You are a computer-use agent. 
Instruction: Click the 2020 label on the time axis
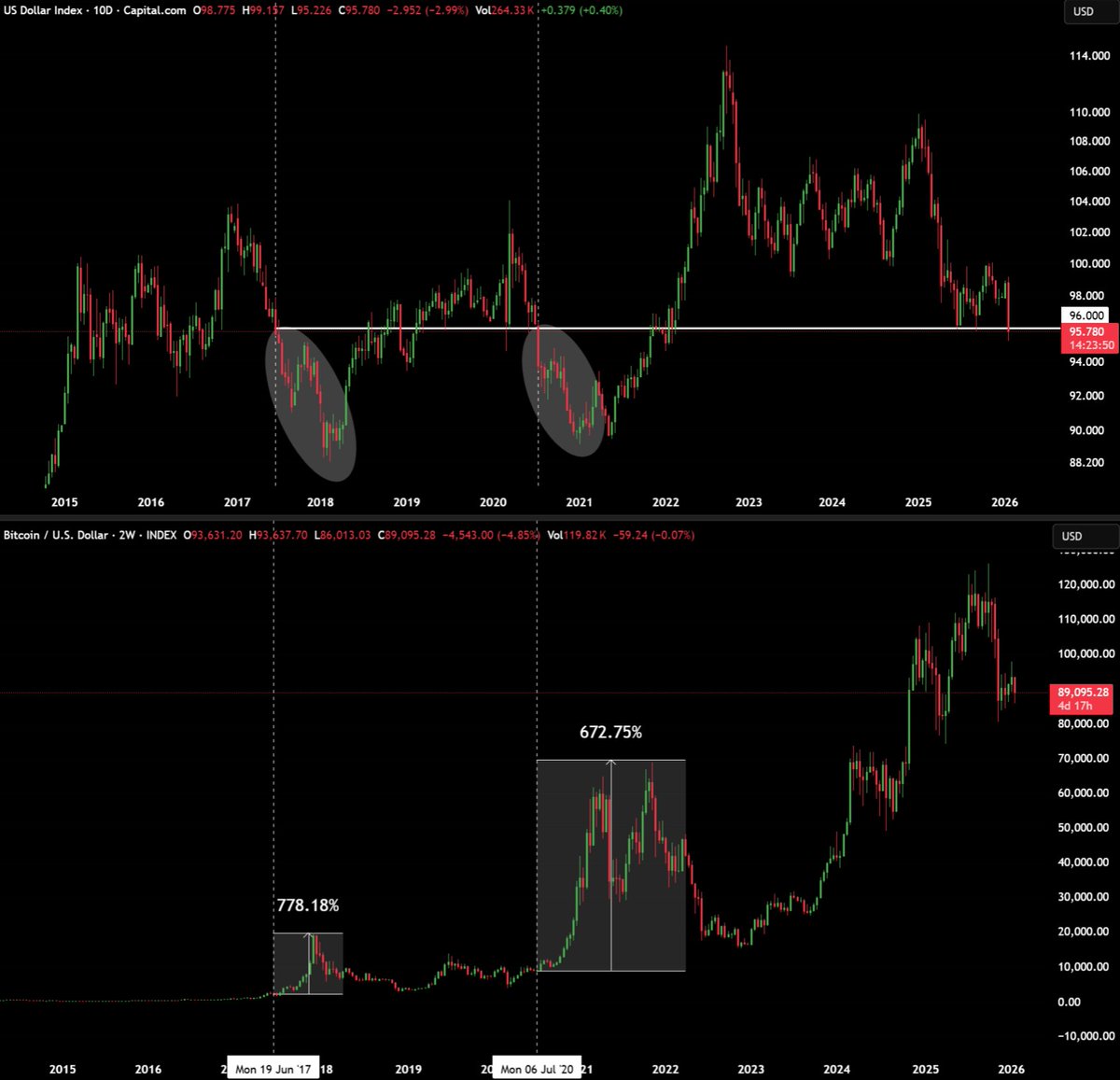(x=492, y=502)
